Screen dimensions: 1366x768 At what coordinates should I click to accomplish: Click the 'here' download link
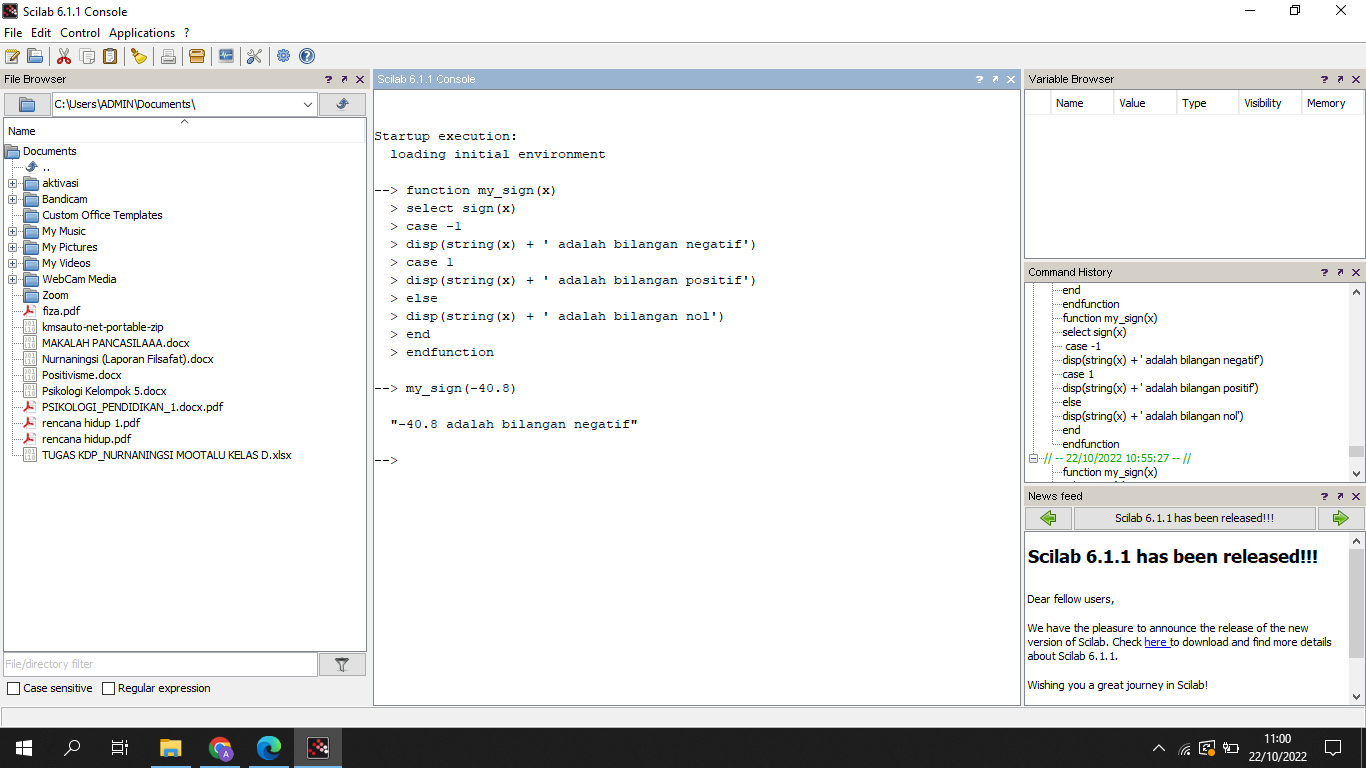point(1156,642)
